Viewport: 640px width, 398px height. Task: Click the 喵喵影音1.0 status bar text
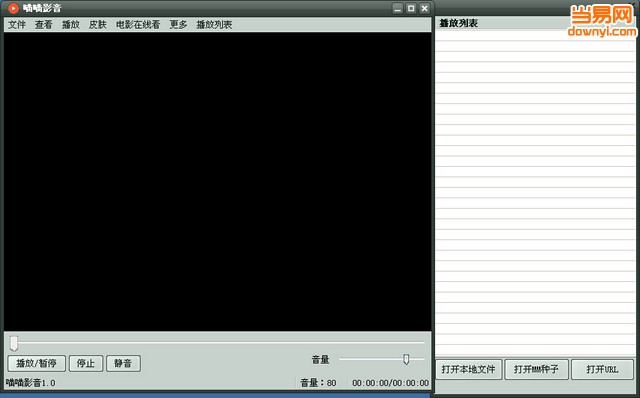[x=31, y=383]
